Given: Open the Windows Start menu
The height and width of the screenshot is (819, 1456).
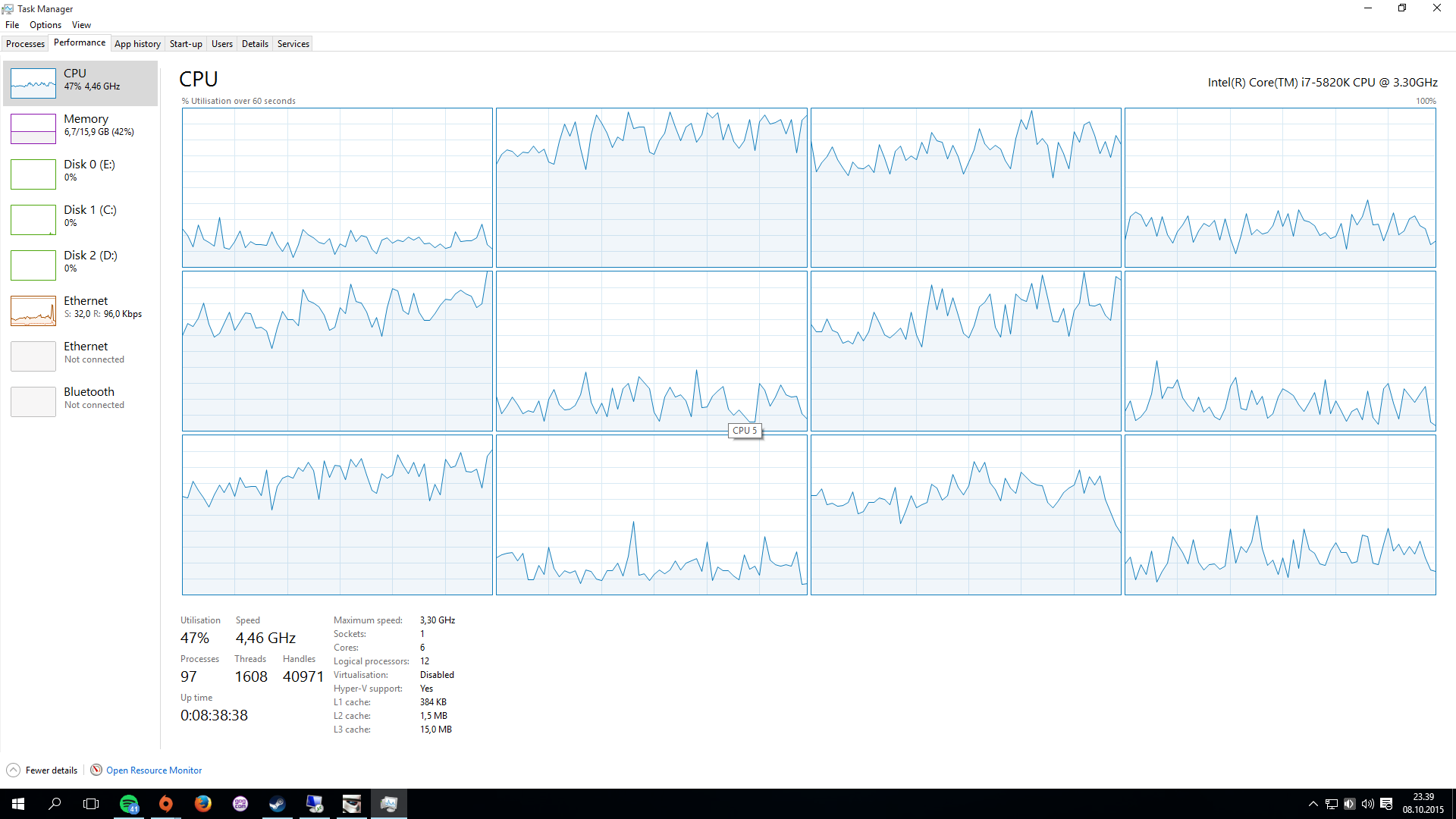Looking at the screenshot, I should 18,804.
